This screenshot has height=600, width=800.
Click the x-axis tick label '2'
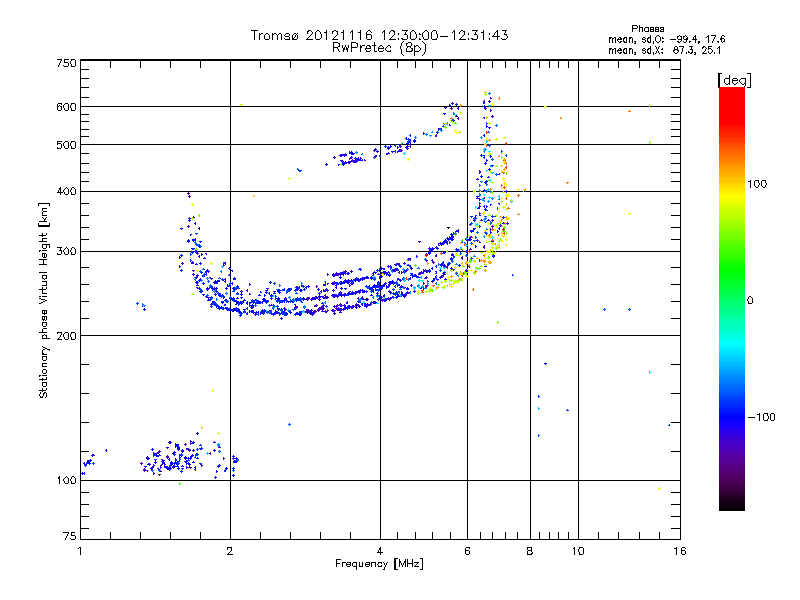coord(230,551)
